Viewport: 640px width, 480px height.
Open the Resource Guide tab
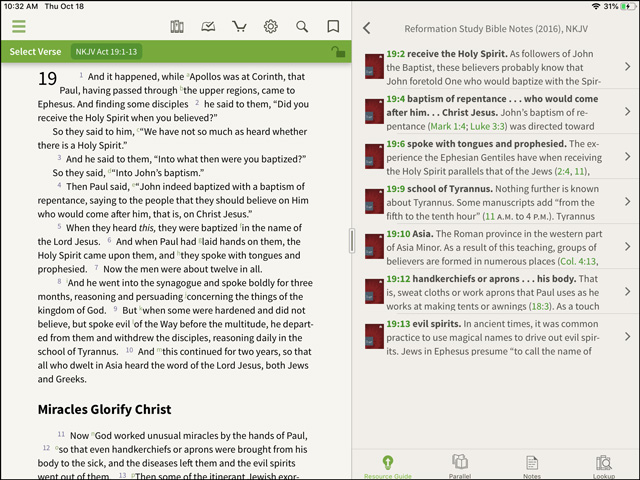(388, 467)
